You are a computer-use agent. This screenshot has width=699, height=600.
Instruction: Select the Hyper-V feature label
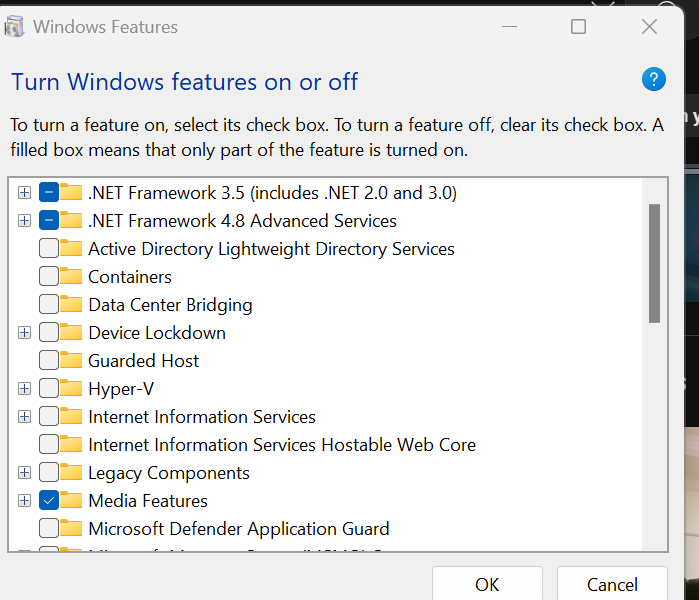pos(121,389)
